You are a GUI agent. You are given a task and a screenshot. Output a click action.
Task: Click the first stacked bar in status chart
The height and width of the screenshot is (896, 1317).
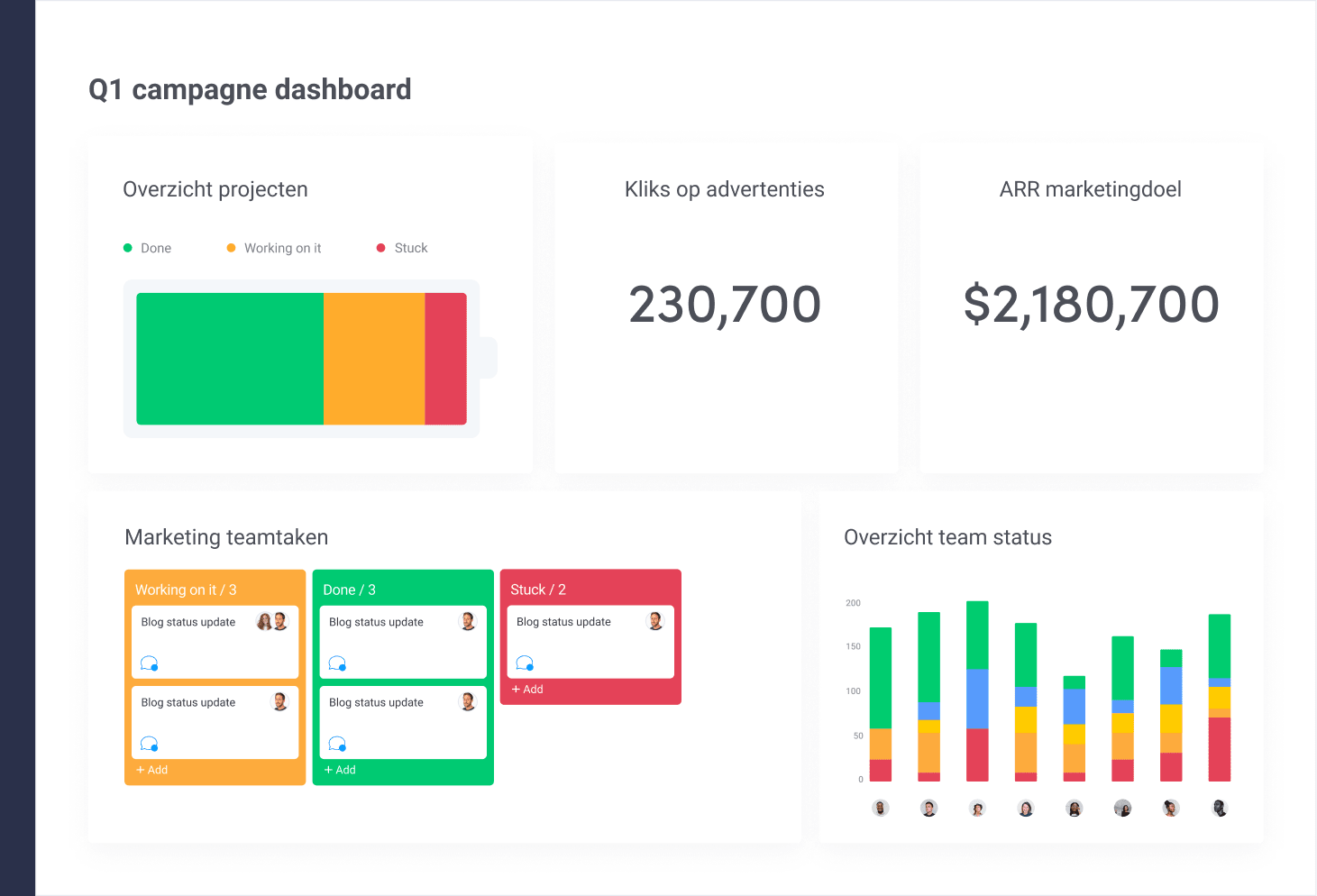coord(881,704)
